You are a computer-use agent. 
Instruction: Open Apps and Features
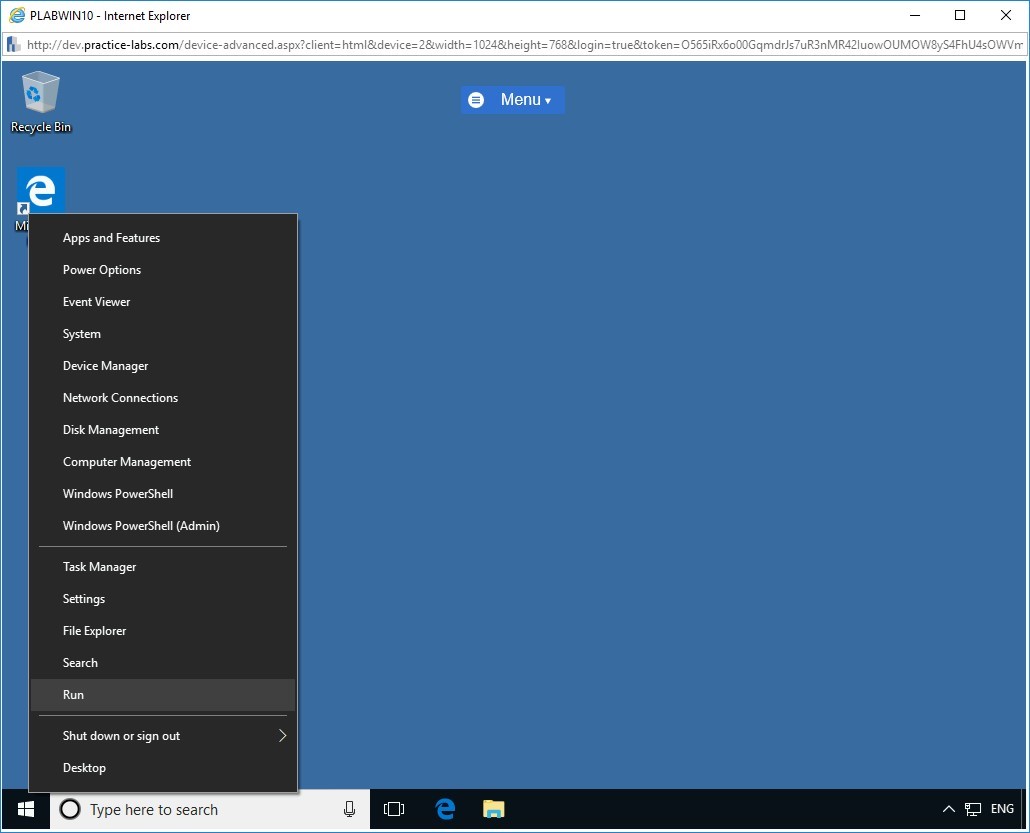point(111,238)
